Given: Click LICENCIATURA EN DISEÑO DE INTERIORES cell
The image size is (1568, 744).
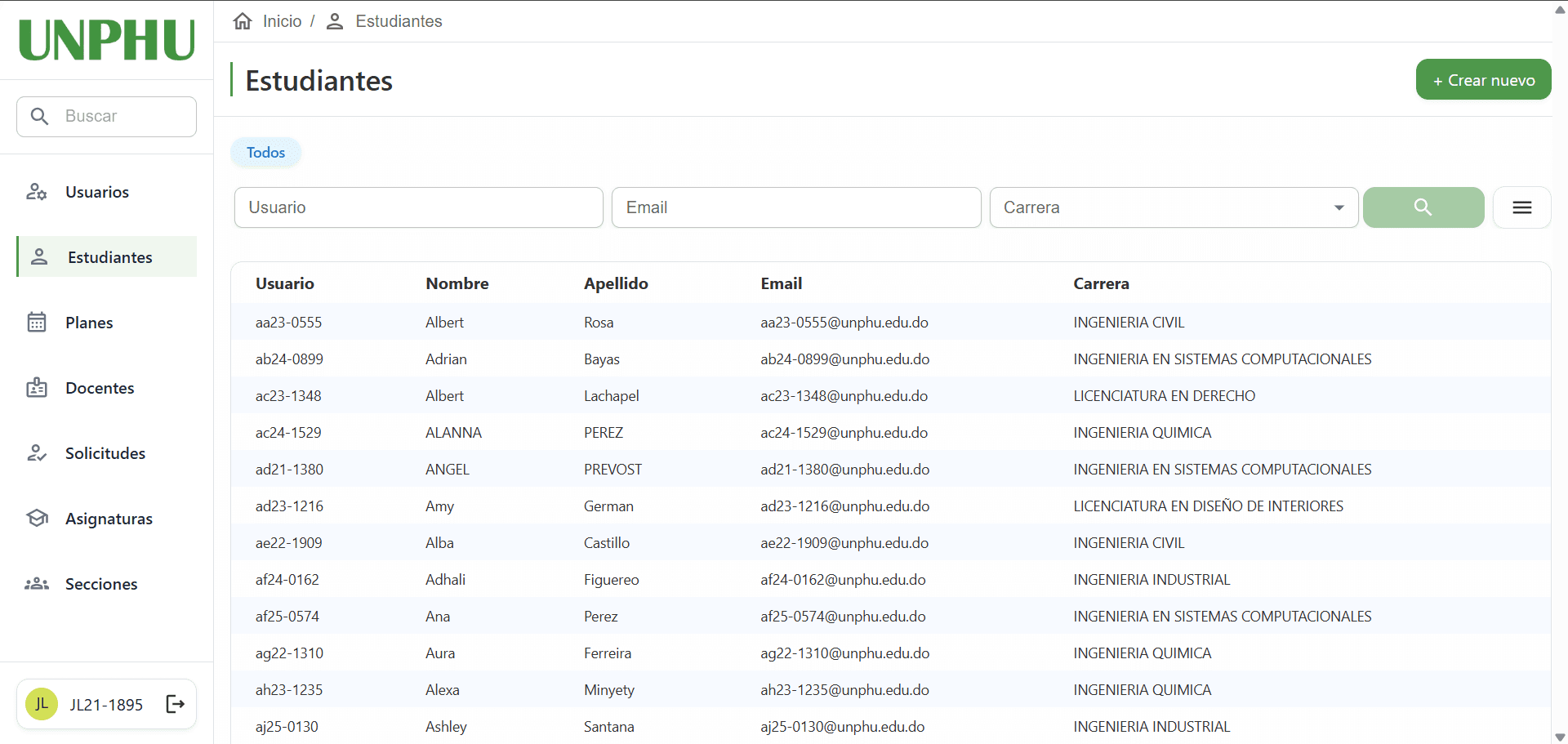Looking at the screenshot, I should pyautogui.click(x=1209, y=506).
